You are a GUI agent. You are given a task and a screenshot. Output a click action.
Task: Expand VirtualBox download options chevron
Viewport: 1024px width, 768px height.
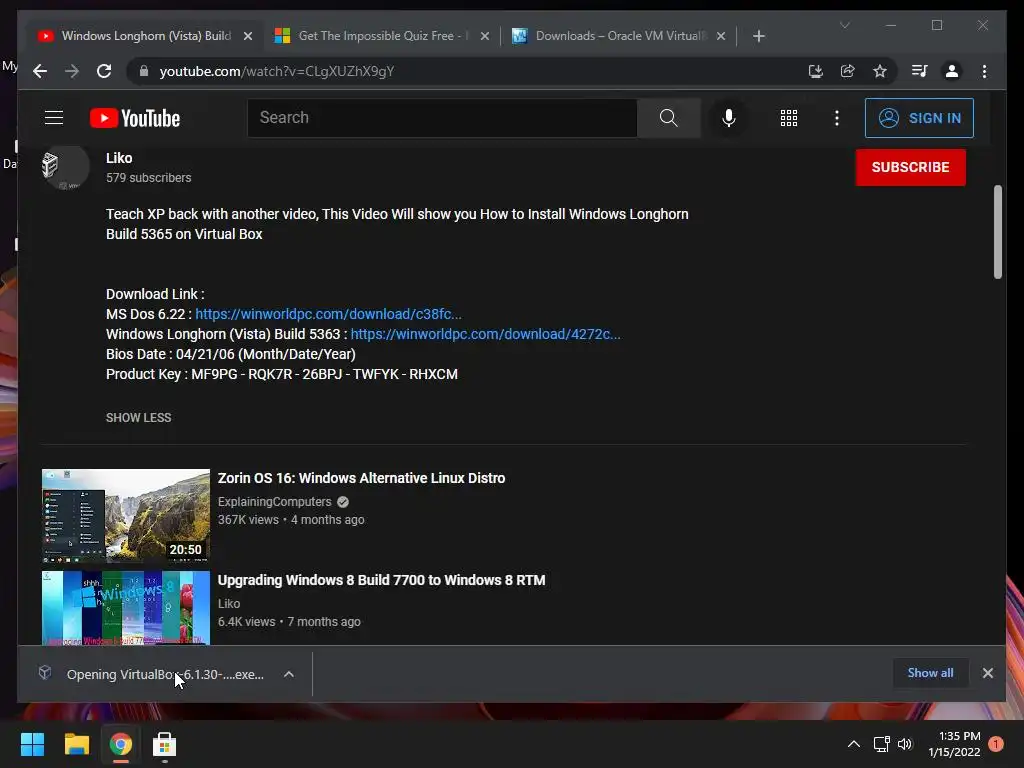click(289, 674)
